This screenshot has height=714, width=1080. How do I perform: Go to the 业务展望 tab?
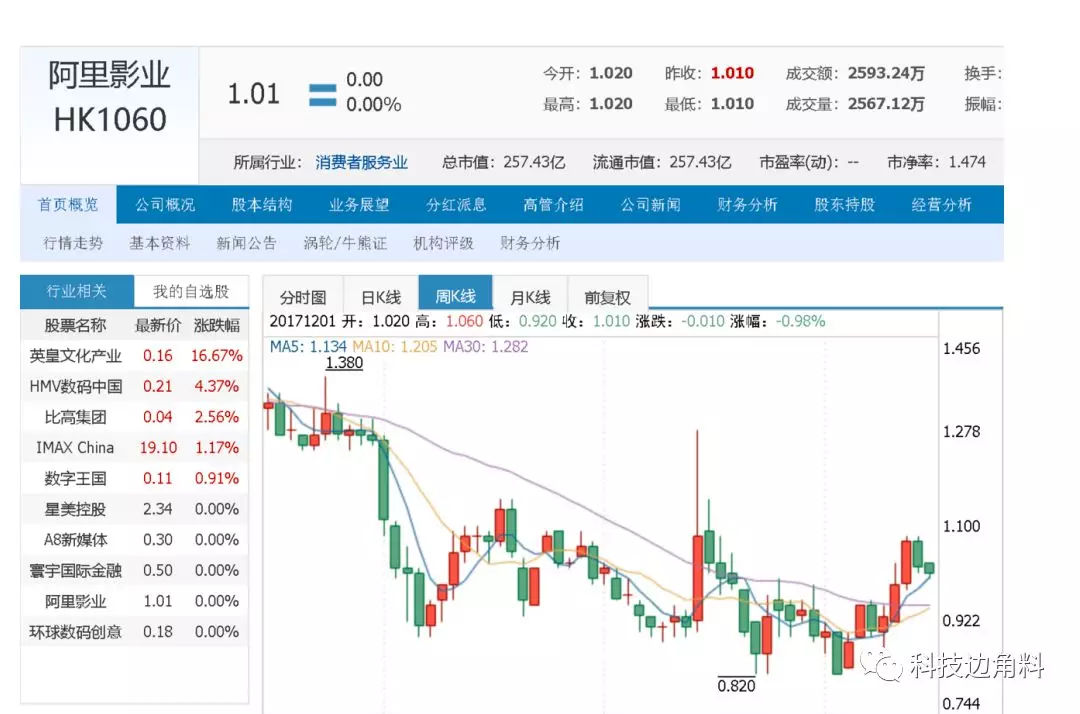[x=359, y=204]
